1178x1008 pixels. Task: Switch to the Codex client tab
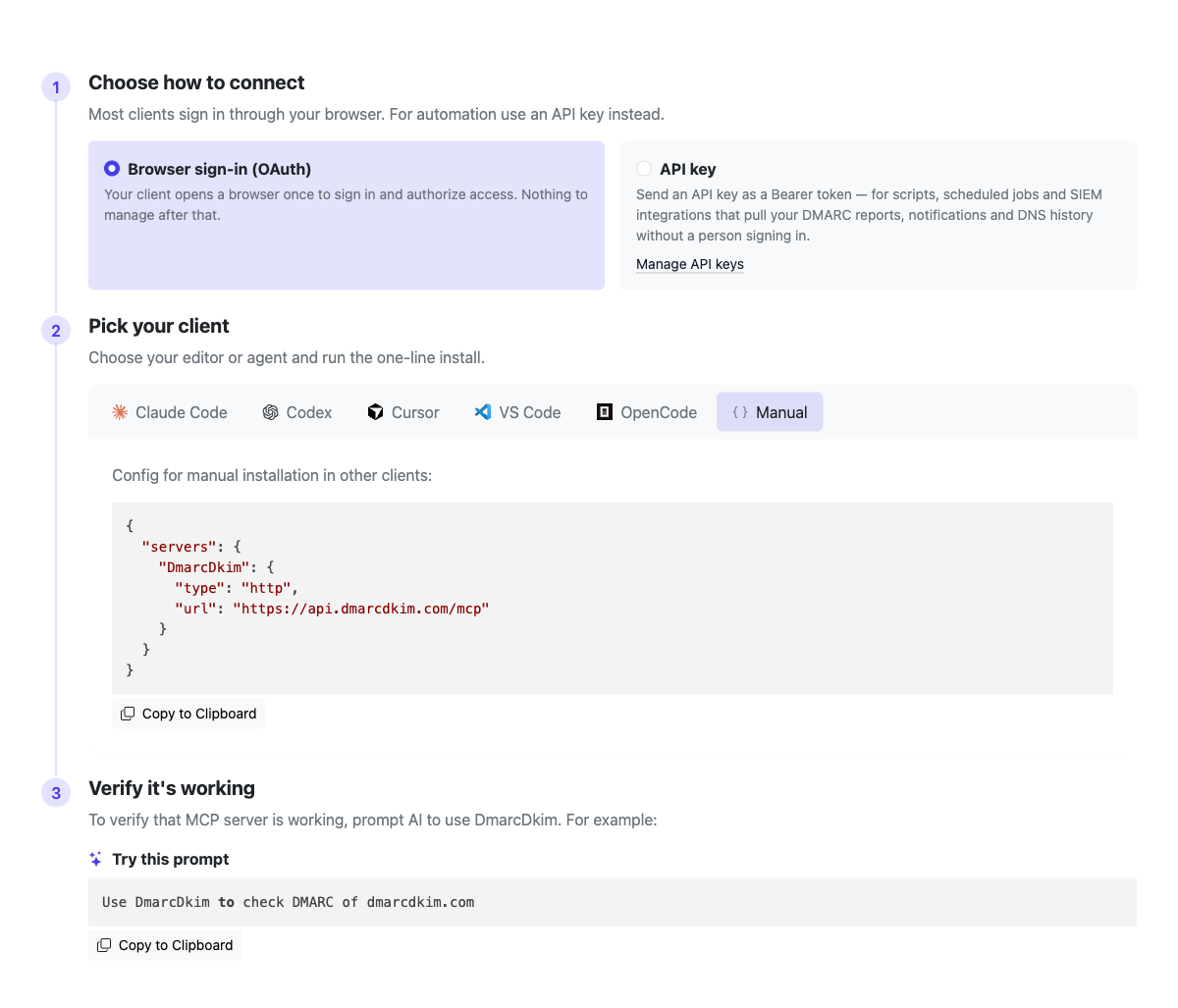(x=297, y=412)
